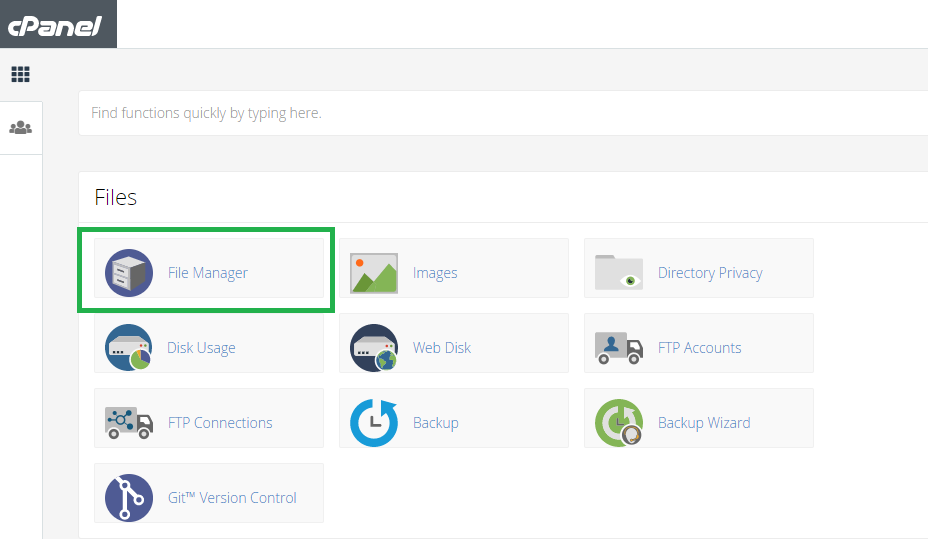
Task: Manage FTP Accounts link
Action: pyautogui.click(x=700, y=348)
